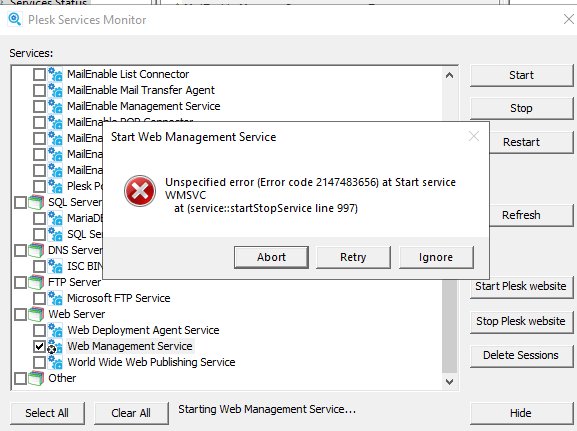The width and height of the screenshot is (577, 431).
Task: Click the FTP Server group icon
Action: coord(36,282)
